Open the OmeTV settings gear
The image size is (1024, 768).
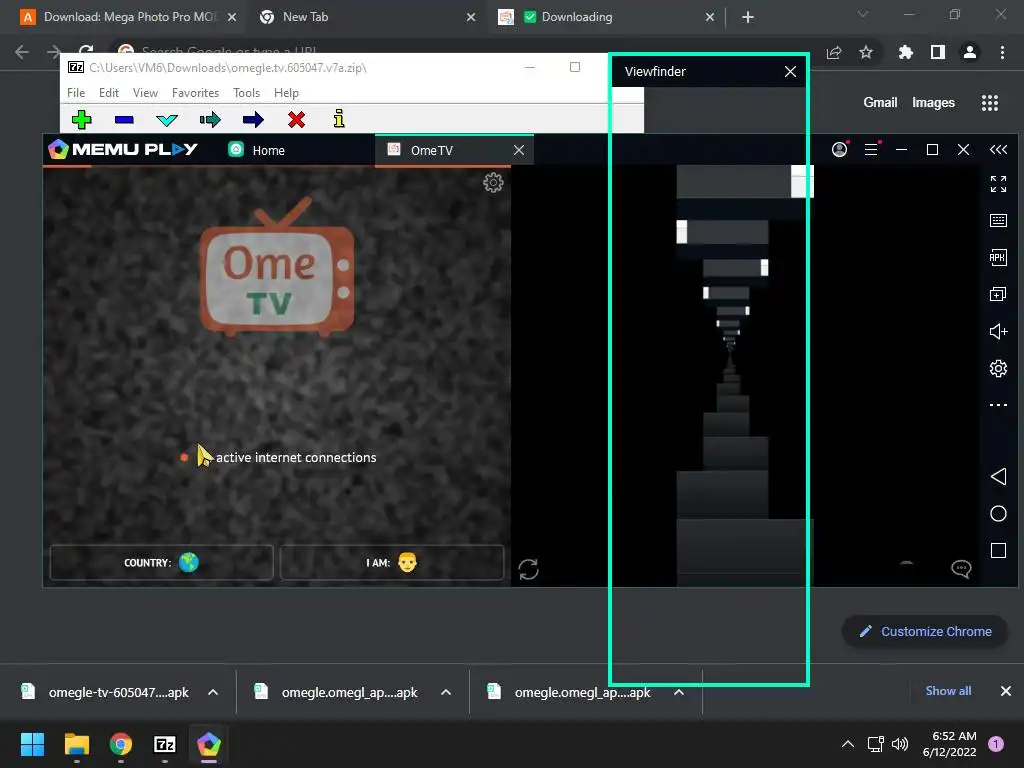pos(493,182)
